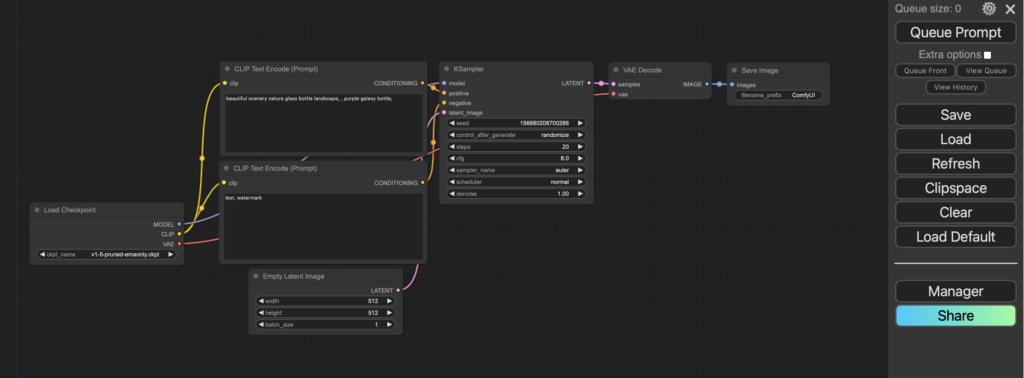Click the View History button
1024x378 pixels.
[x=955, y=87]
